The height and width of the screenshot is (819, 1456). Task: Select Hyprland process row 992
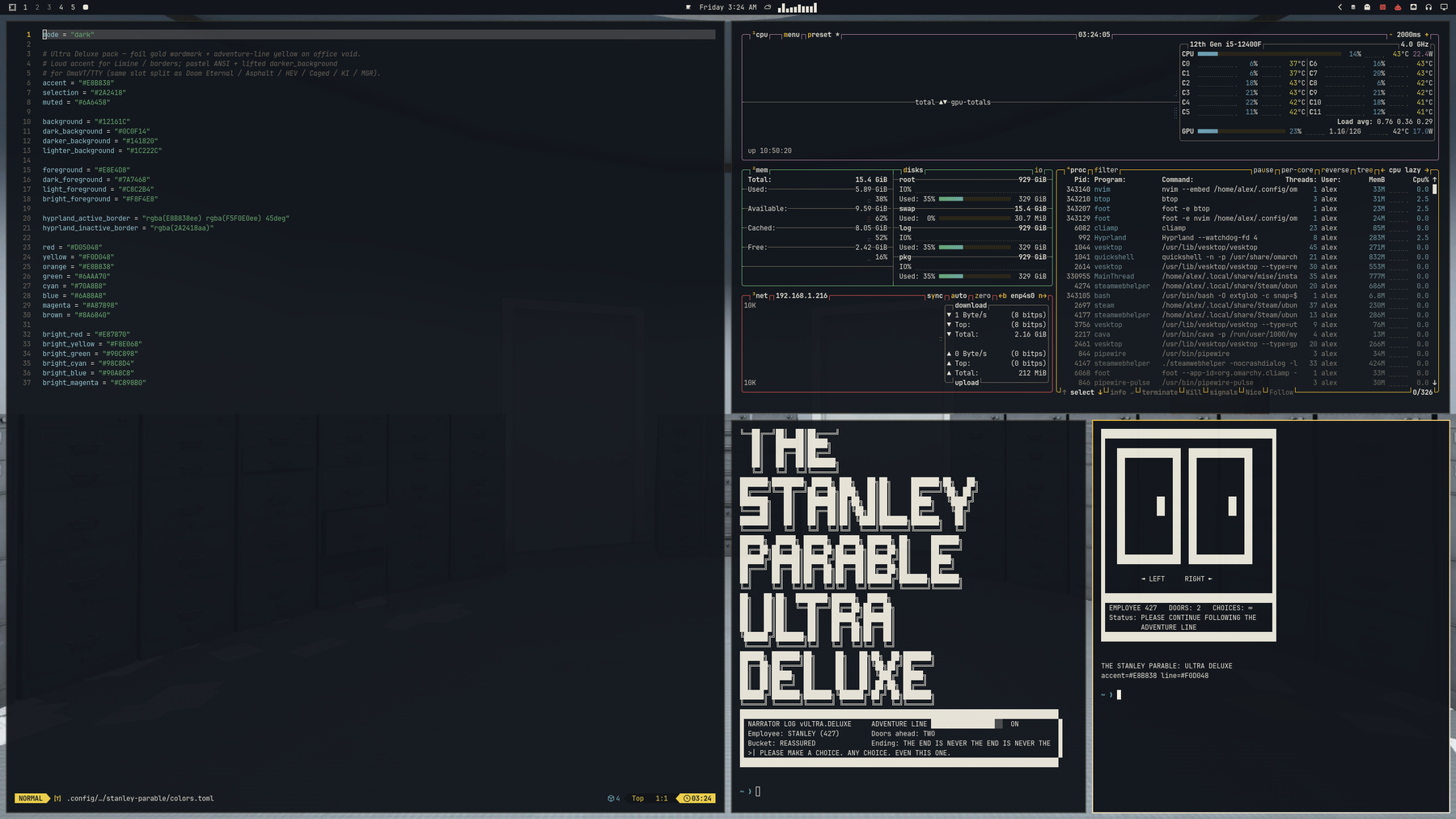pyautogui.click(x=1246, y=238)
